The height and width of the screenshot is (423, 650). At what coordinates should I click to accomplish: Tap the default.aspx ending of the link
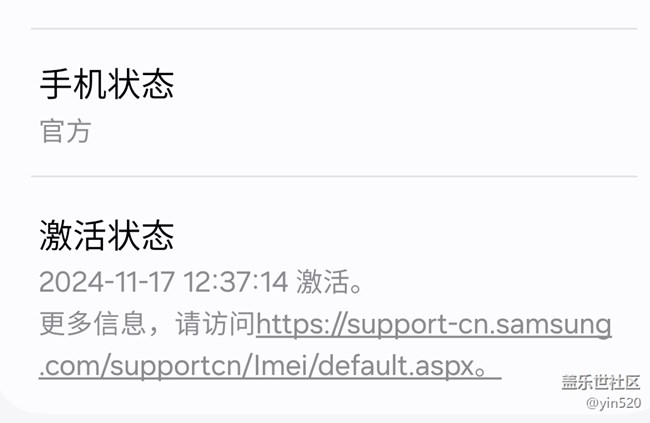pos(395,366)
